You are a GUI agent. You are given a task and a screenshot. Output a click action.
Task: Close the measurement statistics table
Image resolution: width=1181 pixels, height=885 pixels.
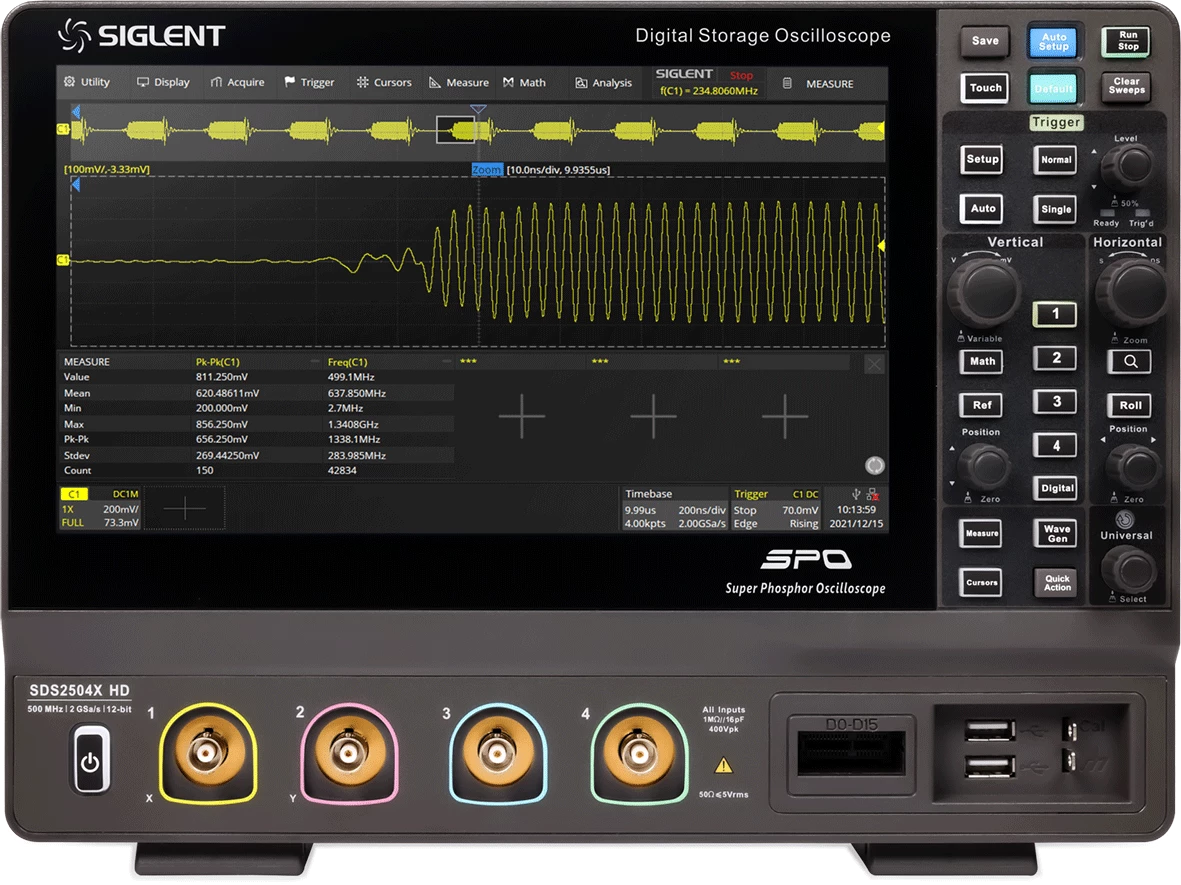click(874, 365)
